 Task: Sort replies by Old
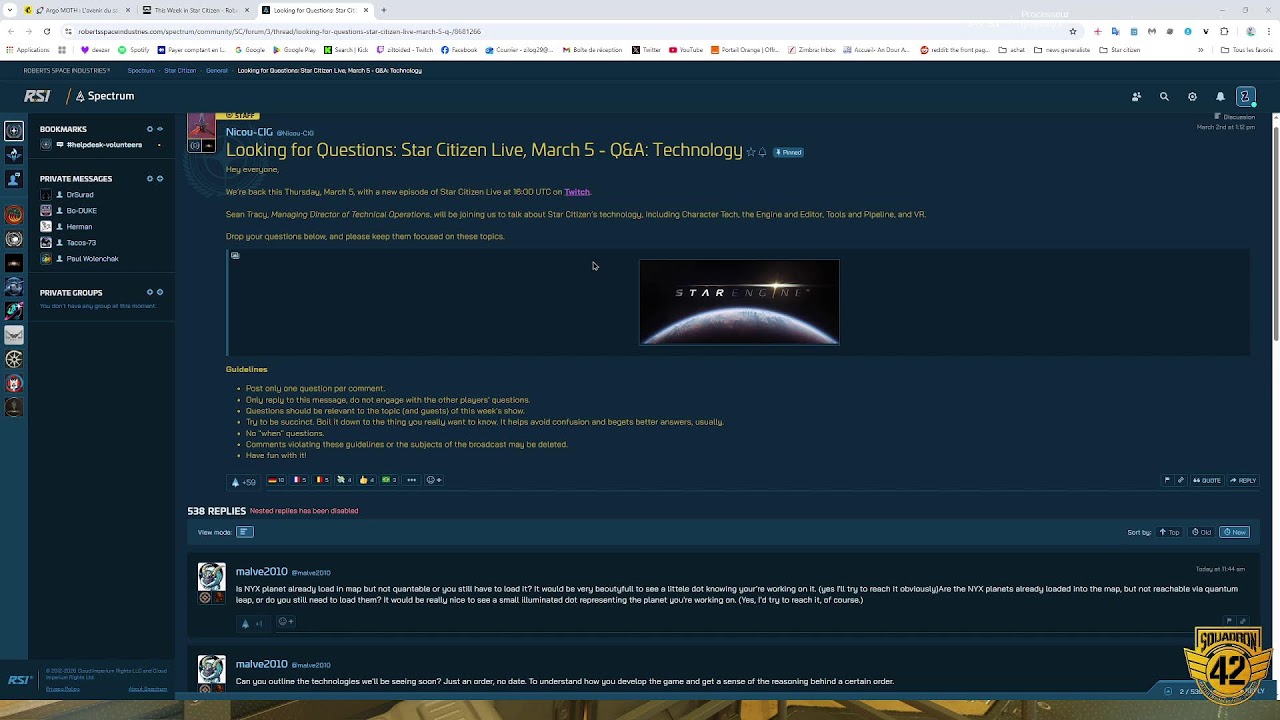click(1201, 532)
